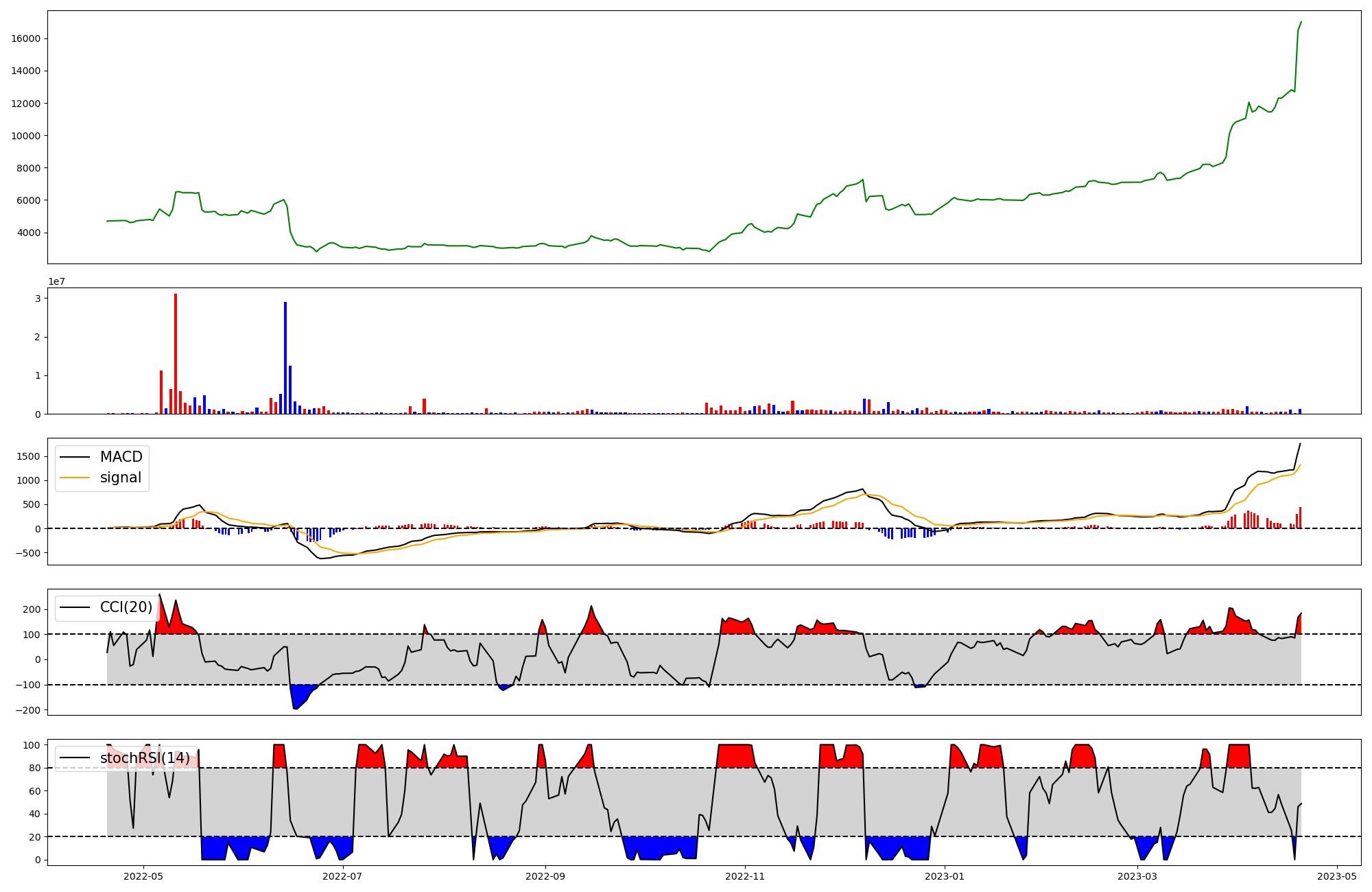Click the tallest blue volume bar
1372x892 pixels.
[x=285, y=357]
